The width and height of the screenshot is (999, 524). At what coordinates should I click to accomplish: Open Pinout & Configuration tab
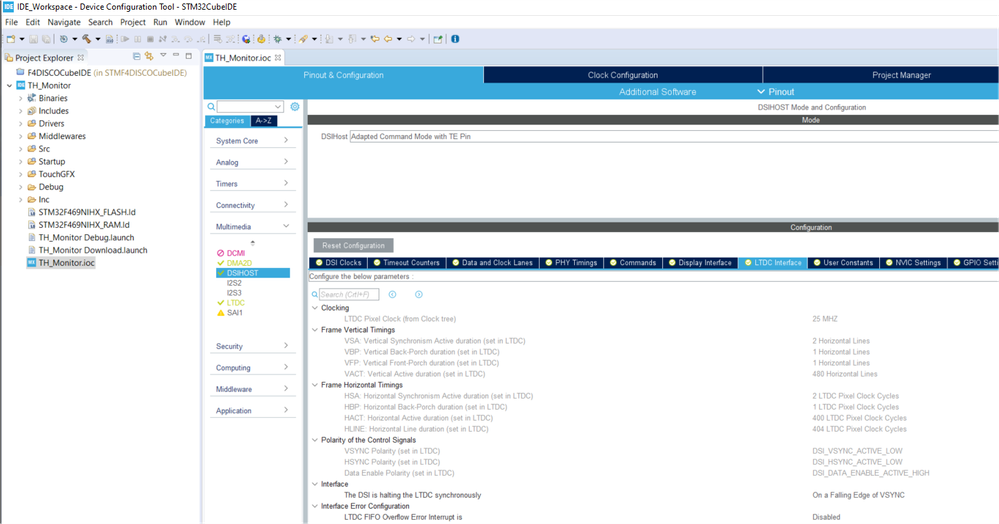tap(343, 75)
